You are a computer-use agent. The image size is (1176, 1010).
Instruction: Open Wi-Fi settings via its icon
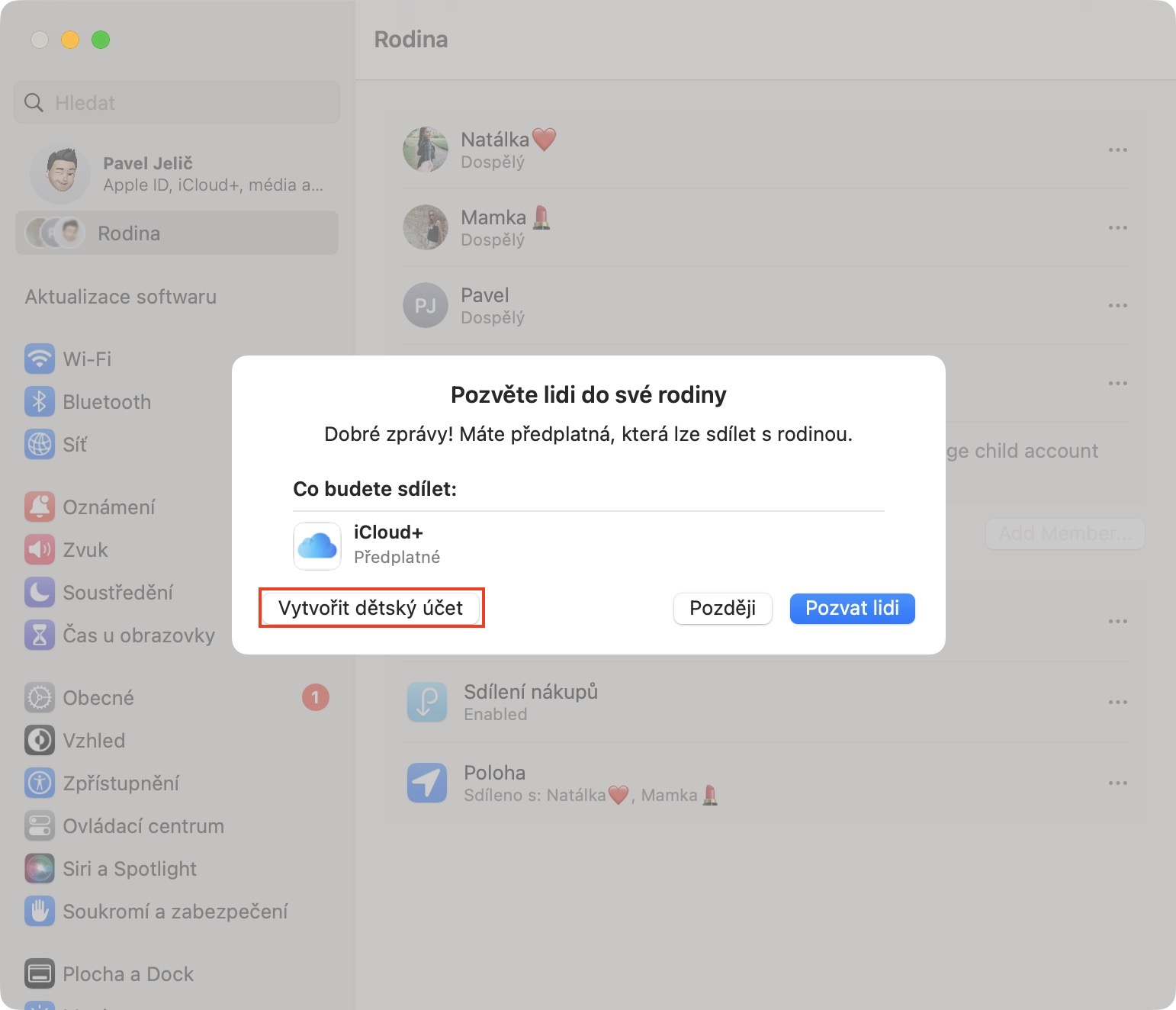pos(40,359)
